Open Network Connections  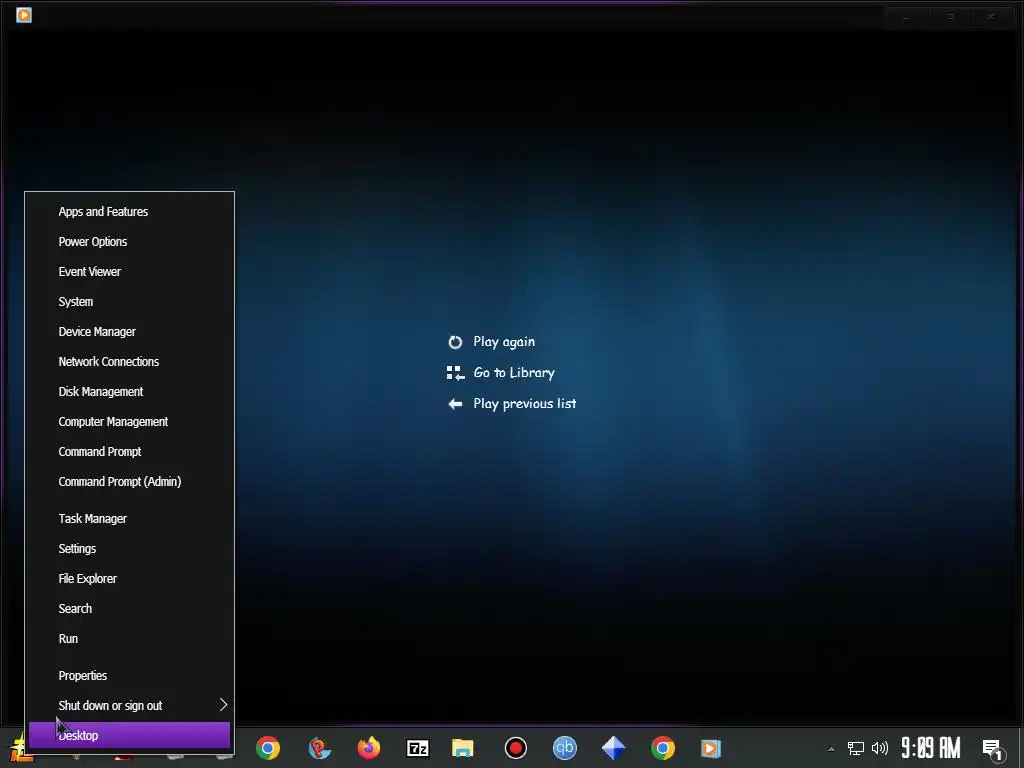coord(129,362)
